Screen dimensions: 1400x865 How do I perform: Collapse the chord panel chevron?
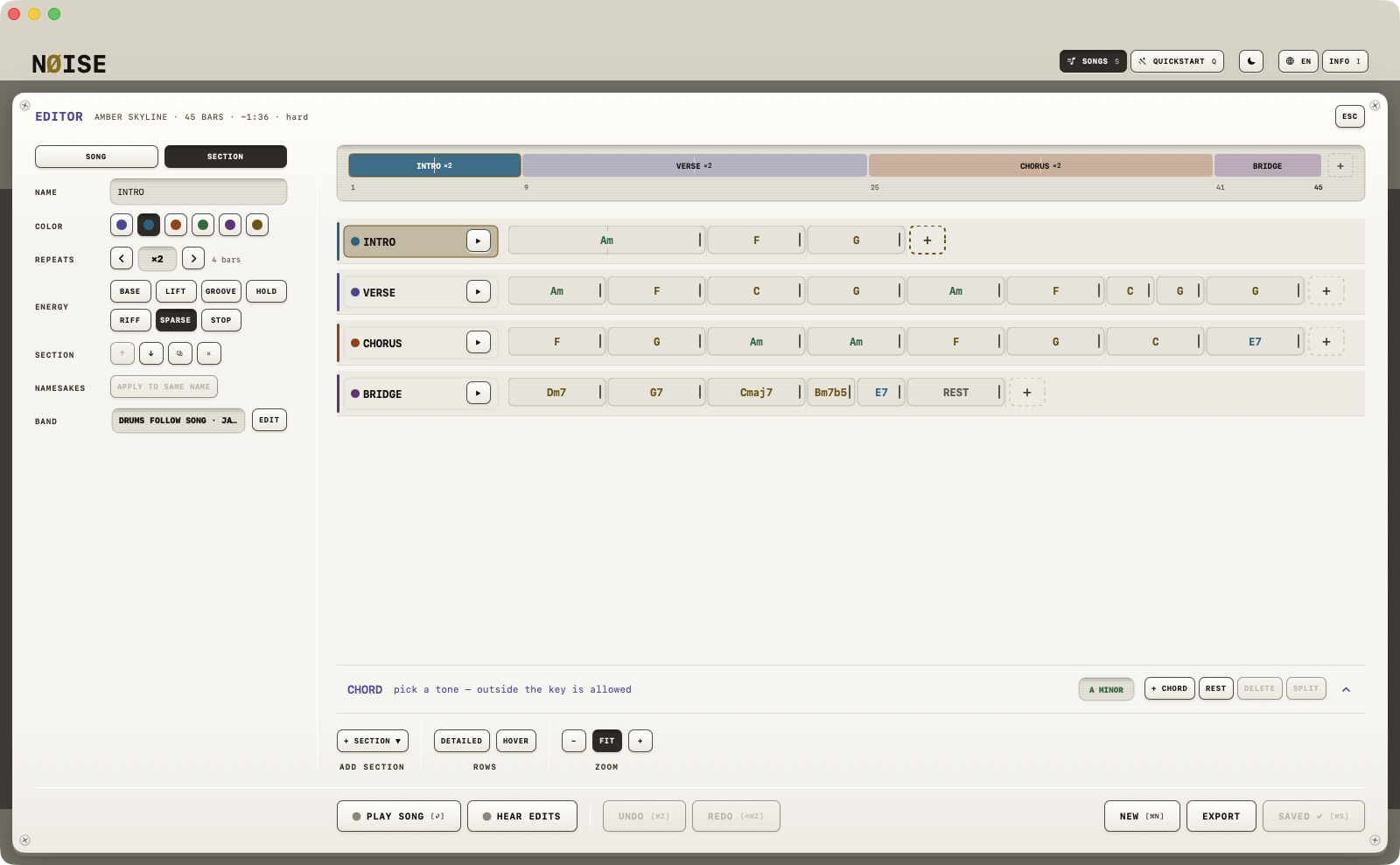(1347, 689)
